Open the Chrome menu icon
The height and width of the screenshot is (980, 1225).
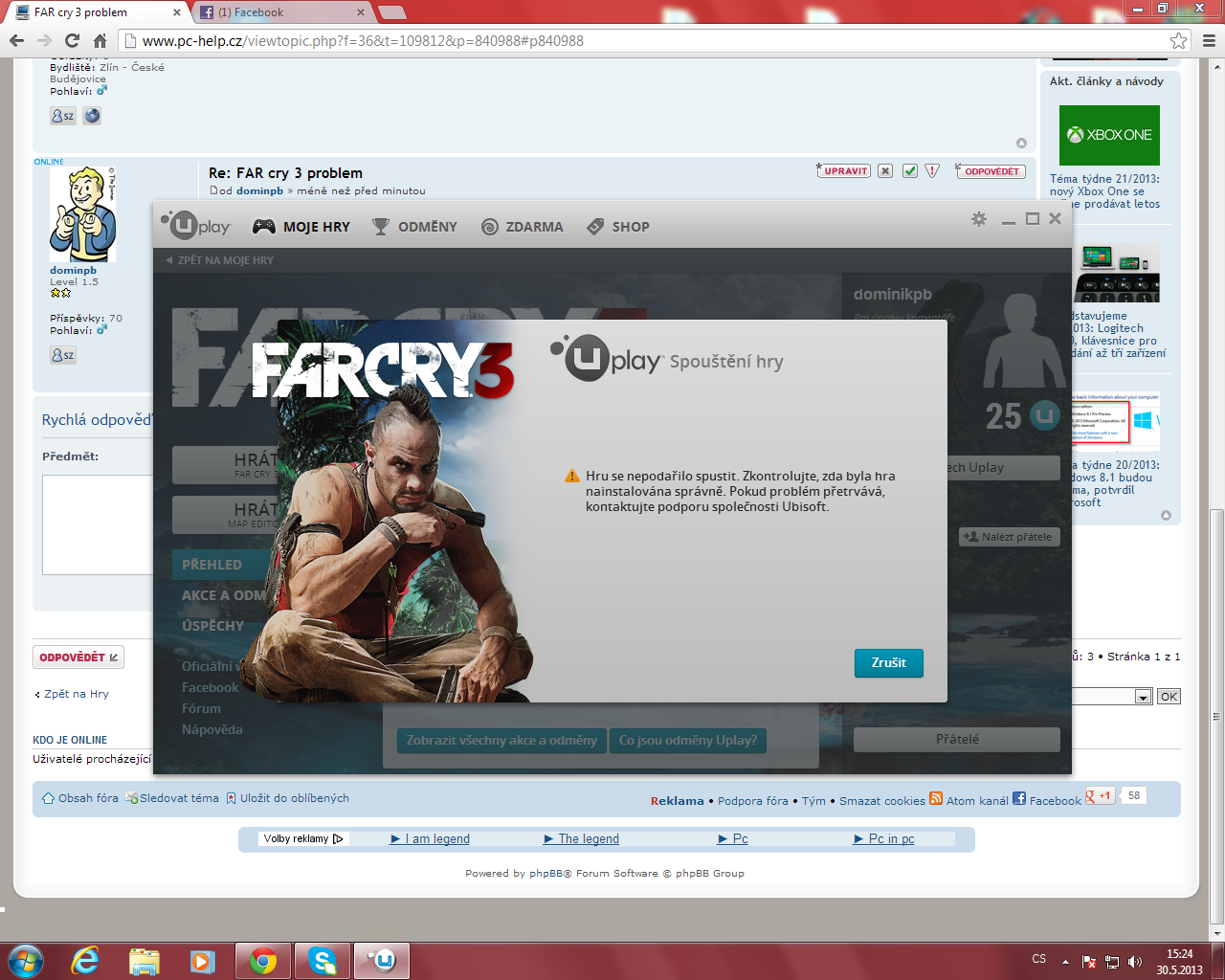(x=1209, y=41)
